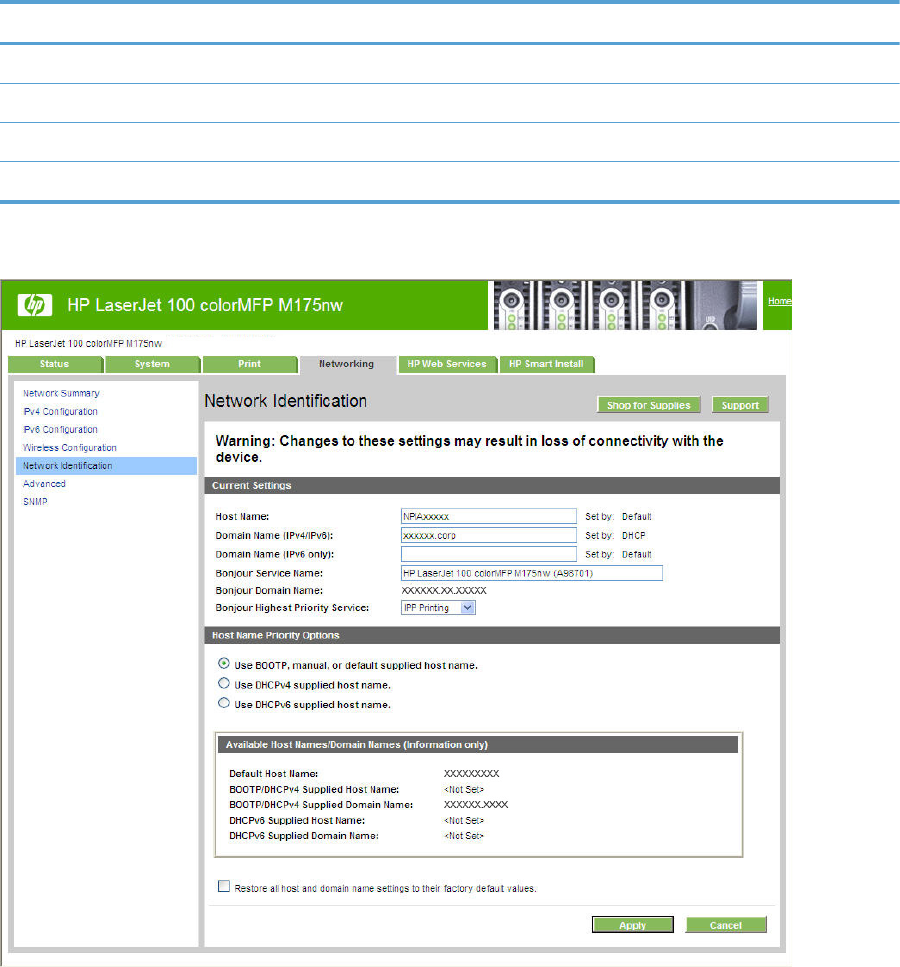Click the Host Name input field
The width and height of the screenshot is (900, 967).
click(488, 517)
